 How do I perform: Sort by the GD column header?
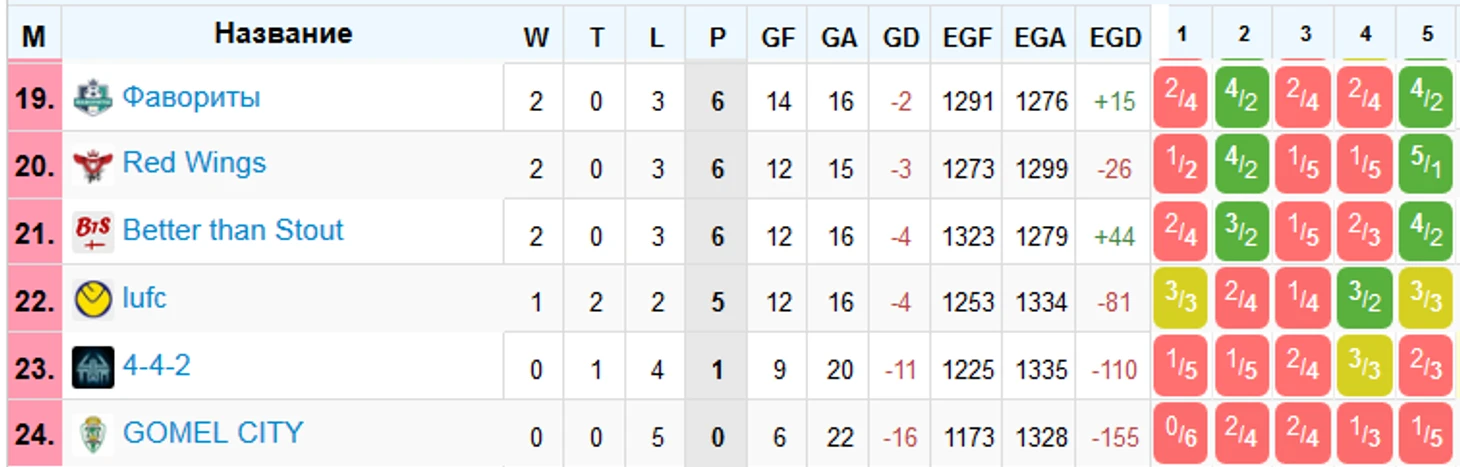click(x=900, y=37)
